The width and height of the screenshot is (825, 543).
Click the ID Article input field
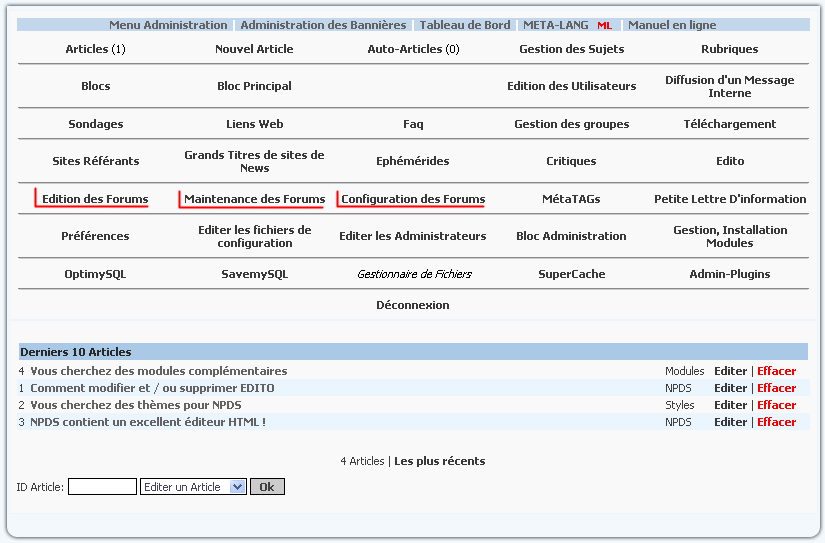point(102,487)
